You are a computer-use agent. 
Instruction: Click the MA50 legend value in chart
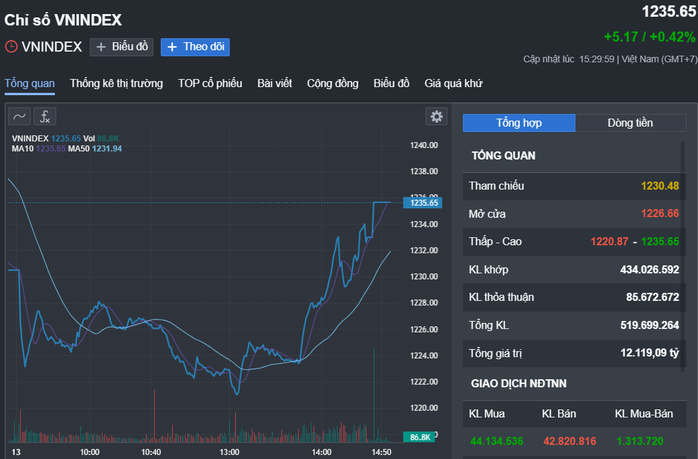[x=107, y=149]
